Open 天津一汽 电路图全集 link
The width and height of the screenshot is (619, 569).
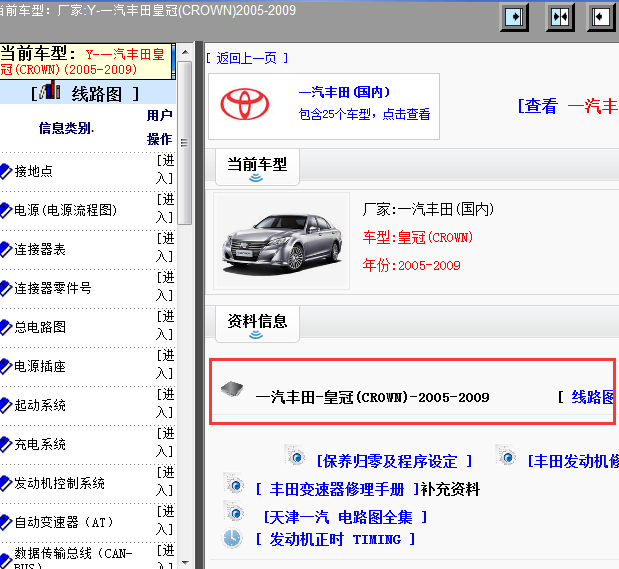pyautogui.click(x=345, y=517)
